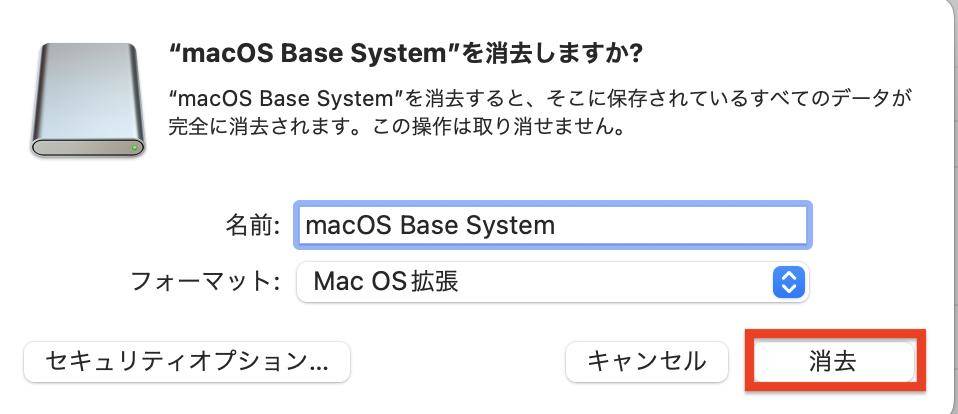Click the "この操作は取り消せません" sentence
The height and width of the screenshot is (414, 958).
pos(520,128)
